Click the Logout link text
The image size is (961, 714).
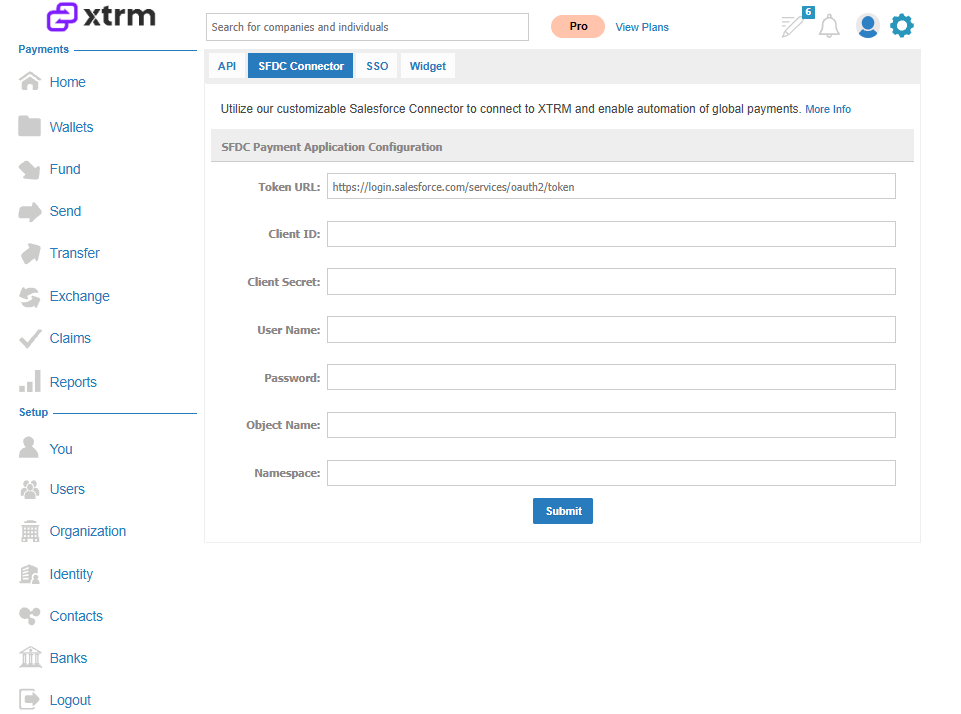coord(70,700)
